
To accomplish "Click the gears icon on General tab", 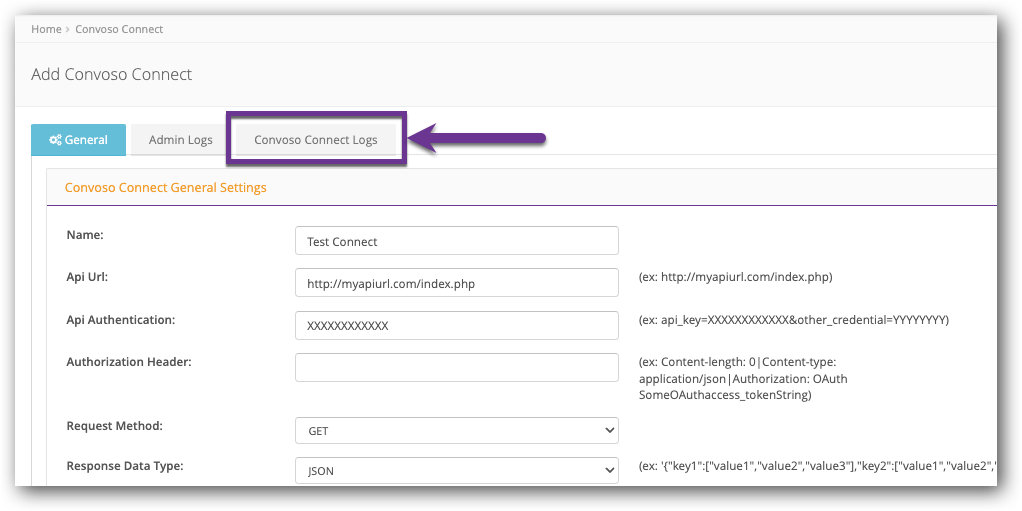I will (55, 139).
